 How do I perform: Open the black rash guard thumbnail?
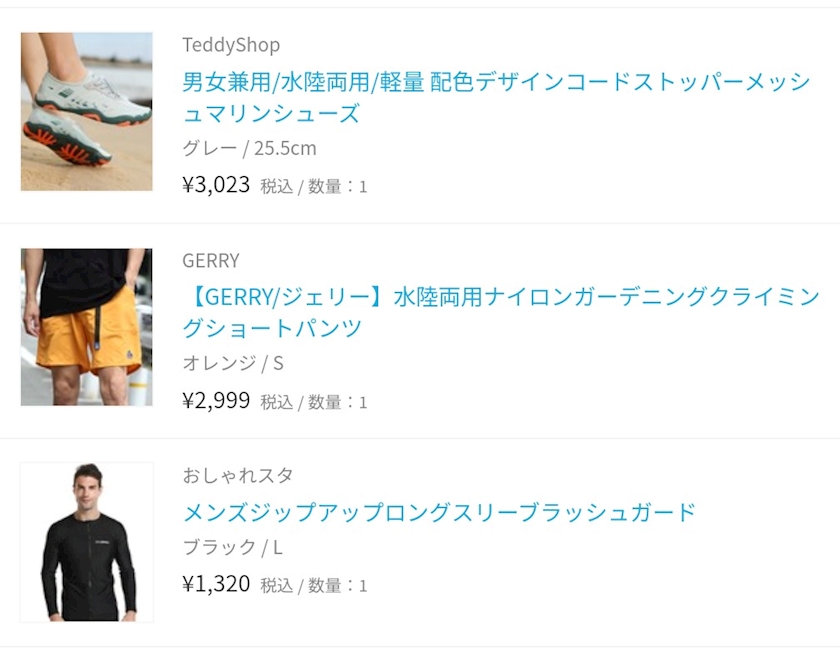point(87,542)
